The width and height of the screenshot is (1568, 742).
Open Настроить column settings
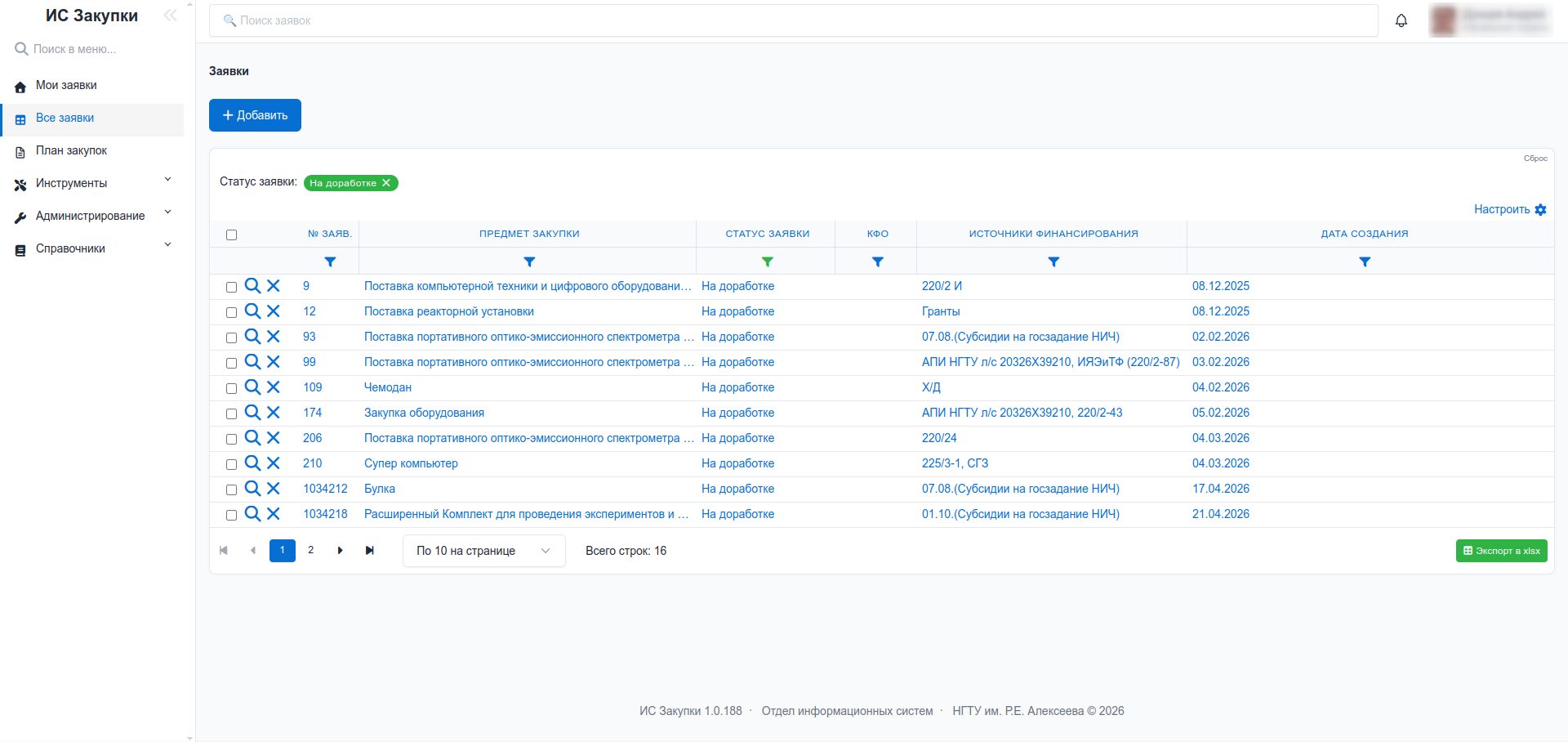pyautogui.click(x=1510, y=209)
